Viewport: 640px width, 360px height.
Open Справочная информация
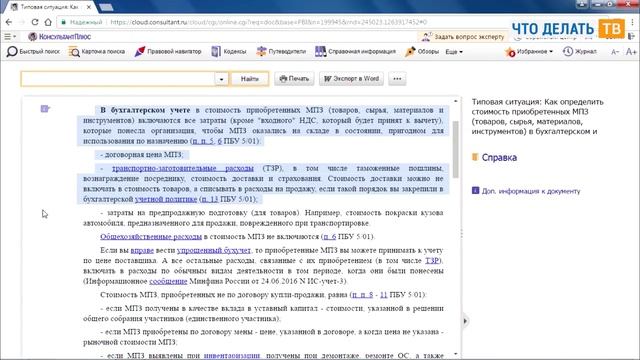[x=356, y=51]
